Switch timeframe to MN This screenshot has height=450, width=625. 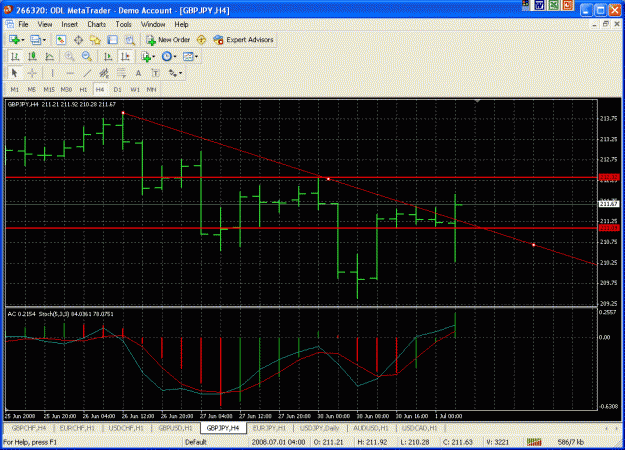coord(151,90)
